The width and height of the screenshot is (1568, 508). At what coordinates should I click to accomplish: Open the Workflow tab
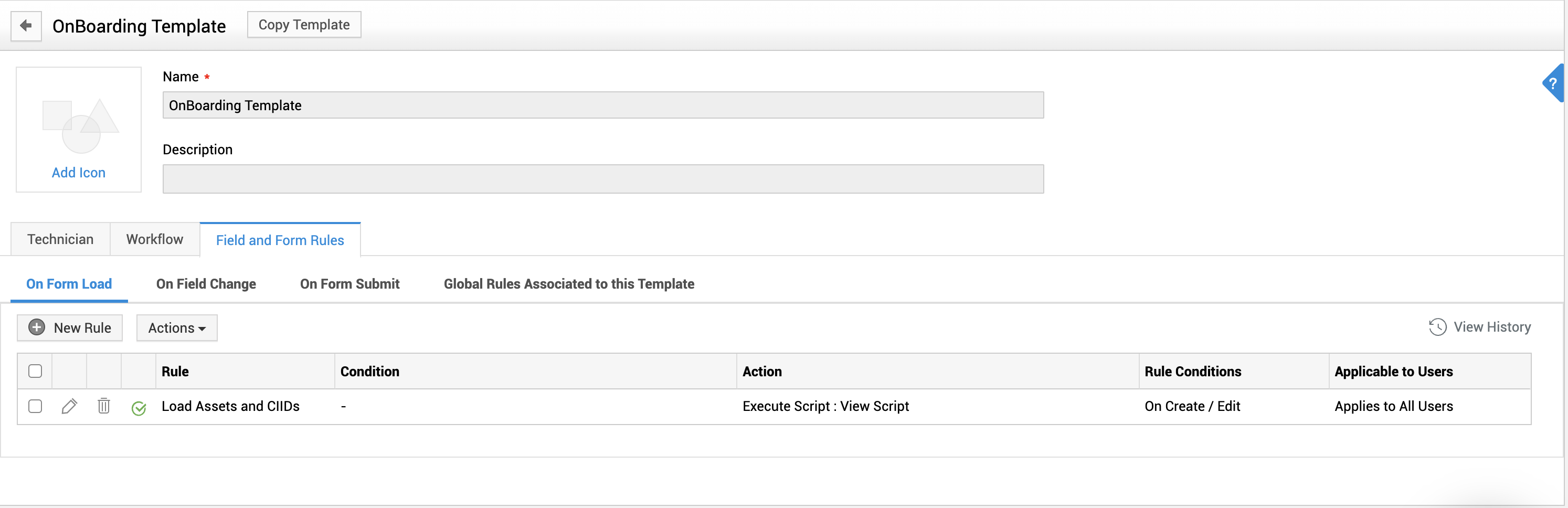[155, 239]
